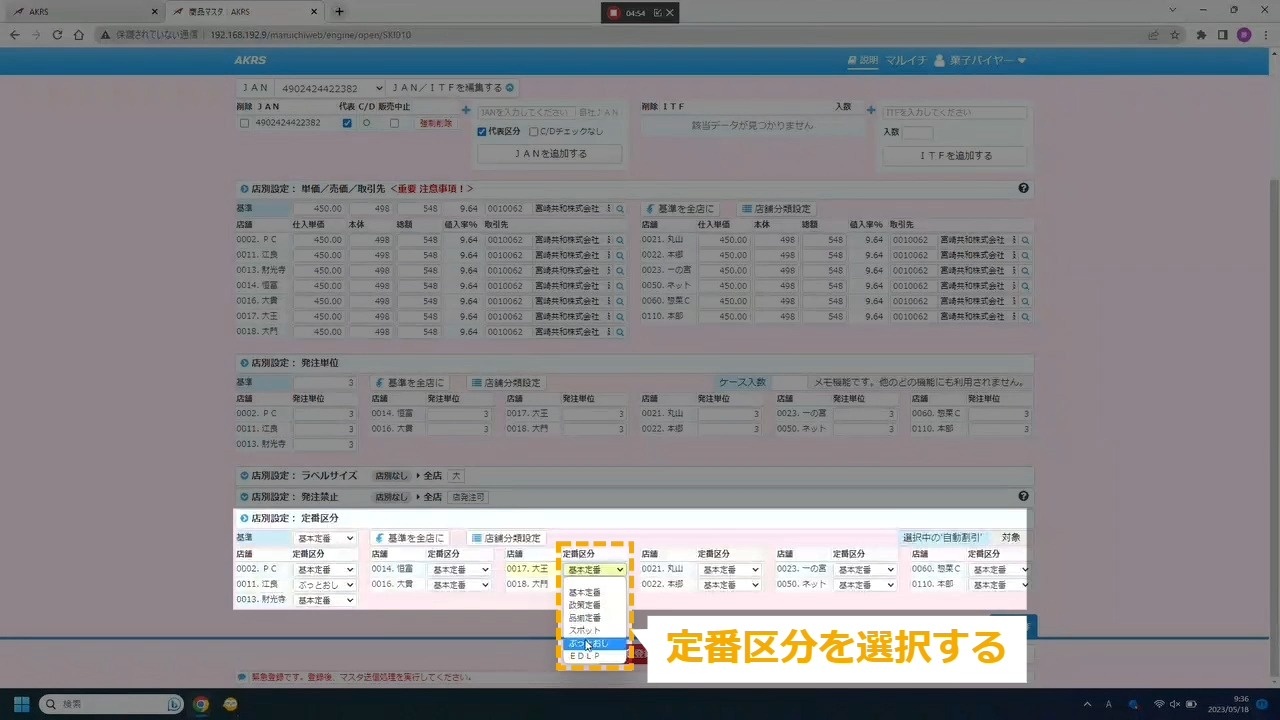Expand the JAN code selector dropdown
Screen dimensions: 1280x720
[x=328, y=88]
